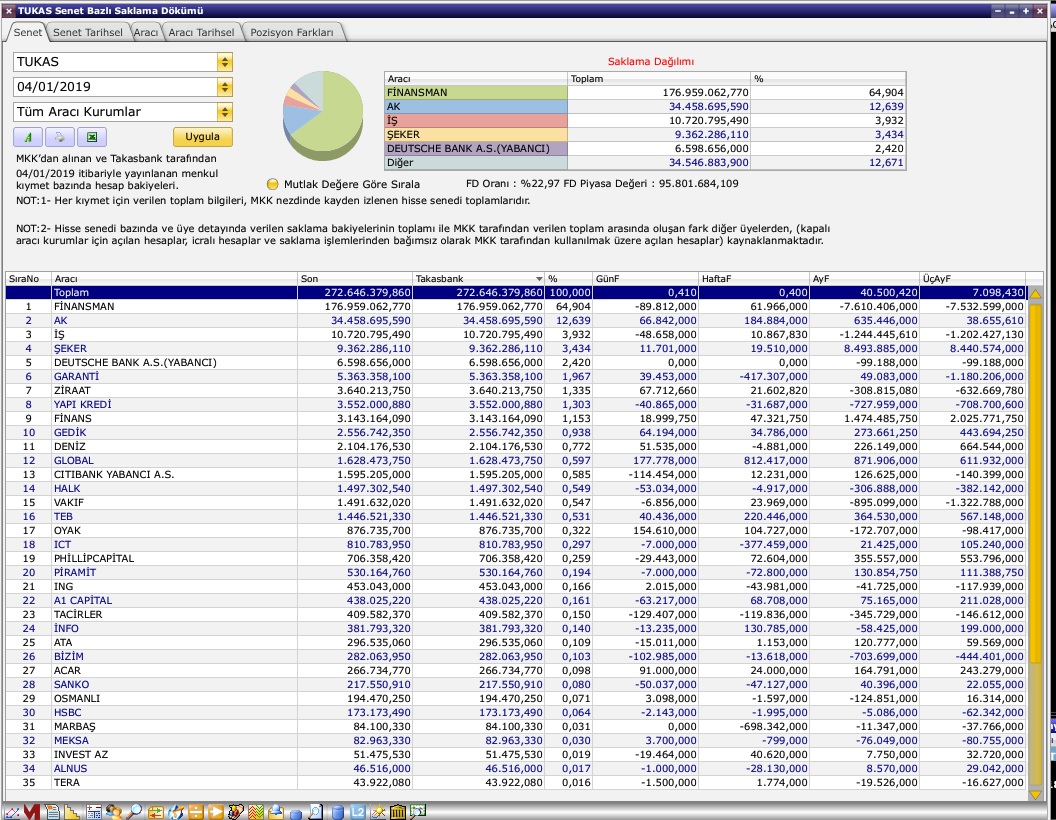The width and height of the screenshot is (1056, 820).
Task: Sort by the ÜçAyF column header
Action: pyautogui.click(x=972, y=279)
